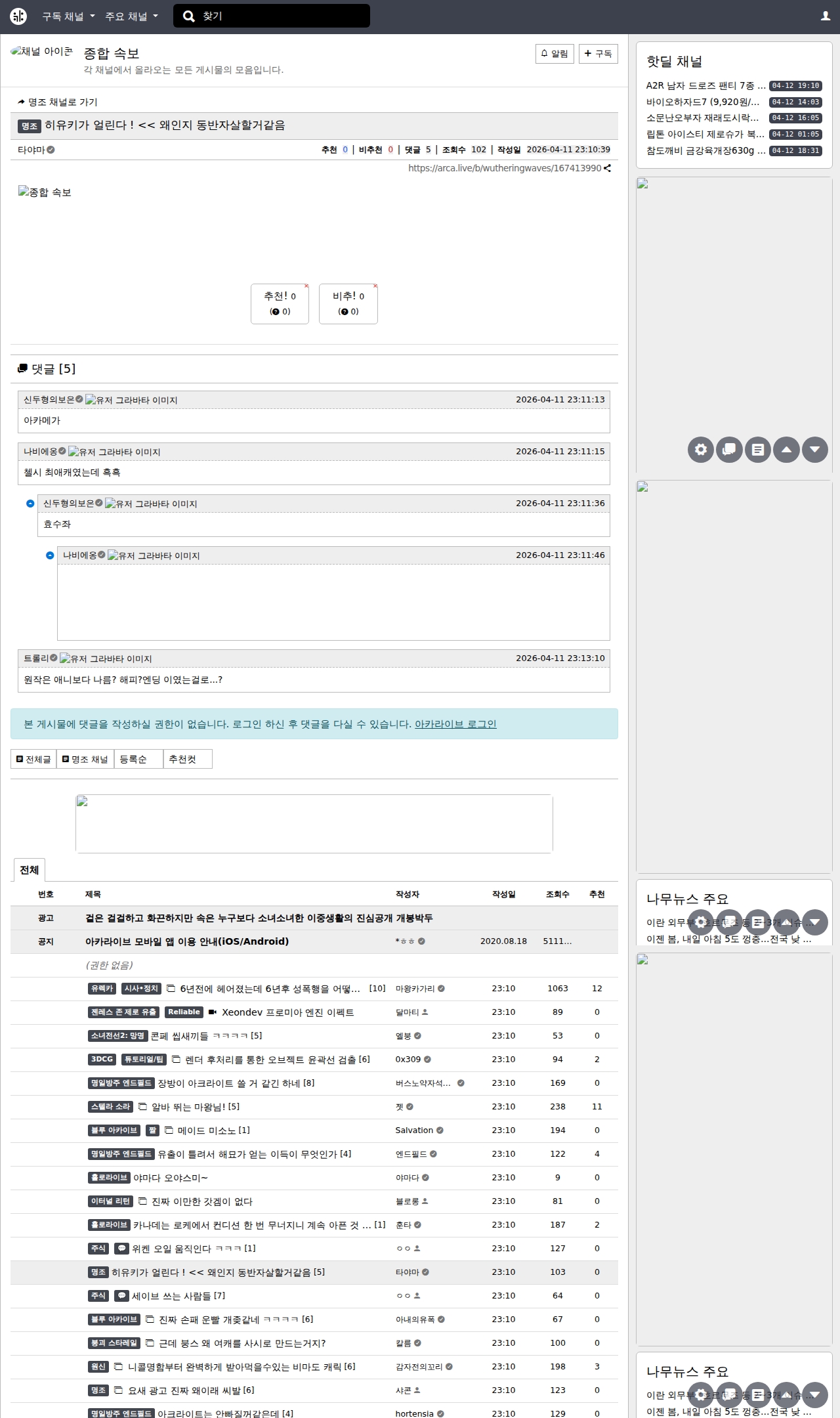Open the user profile icon in navbar
Image resolution: width=840 pixels, height=1418 pixels.
pyautogui.click(x=825, y=16)
